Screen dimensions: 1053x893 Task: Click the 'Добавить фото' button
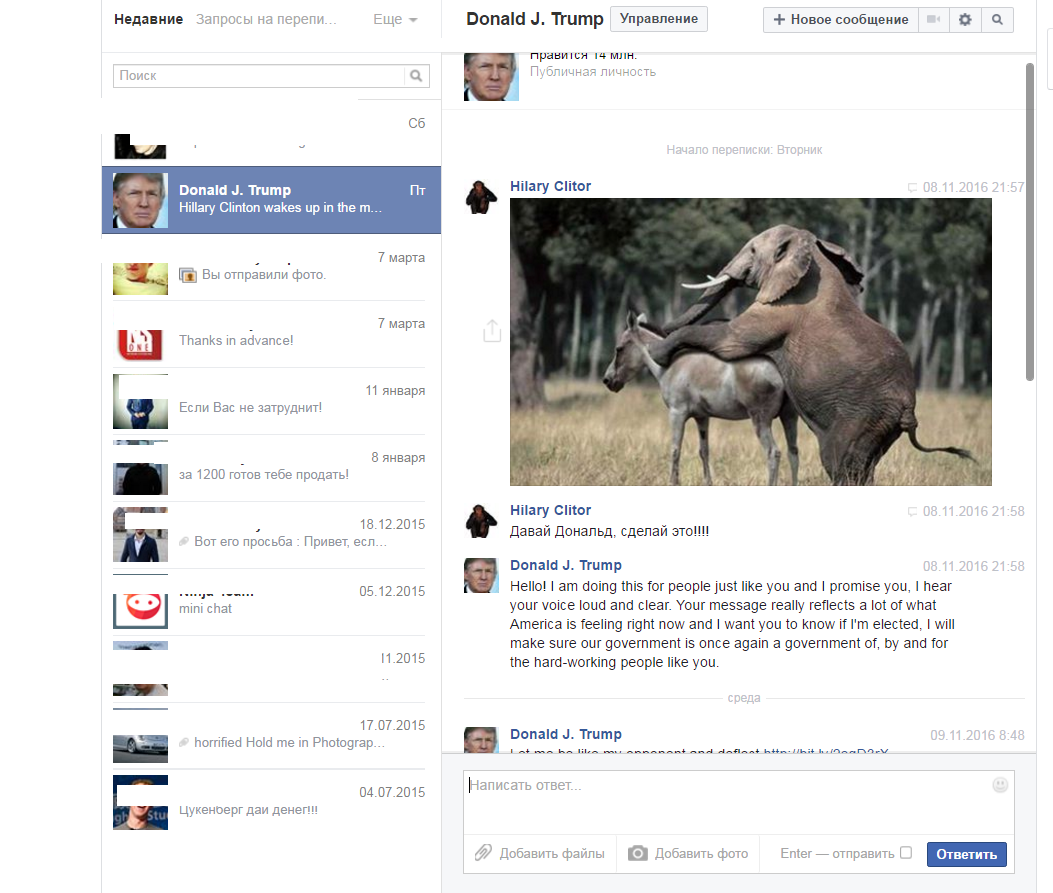[688, 853]
